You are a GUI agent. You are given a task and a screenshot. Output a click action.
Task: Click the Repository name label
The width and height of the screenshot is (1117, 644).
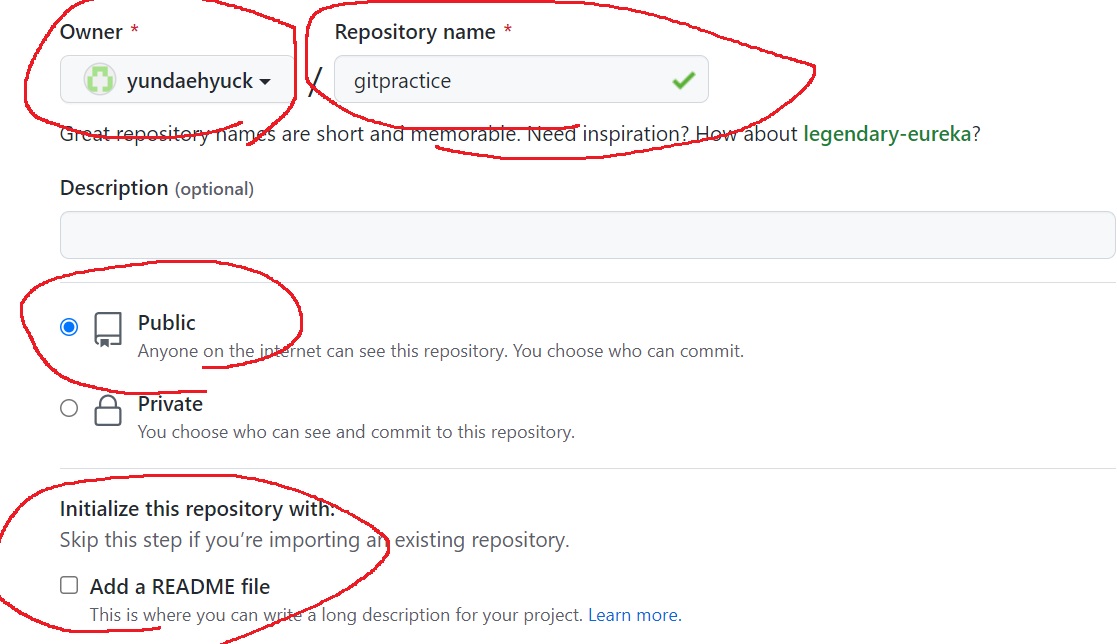[415, 32]
